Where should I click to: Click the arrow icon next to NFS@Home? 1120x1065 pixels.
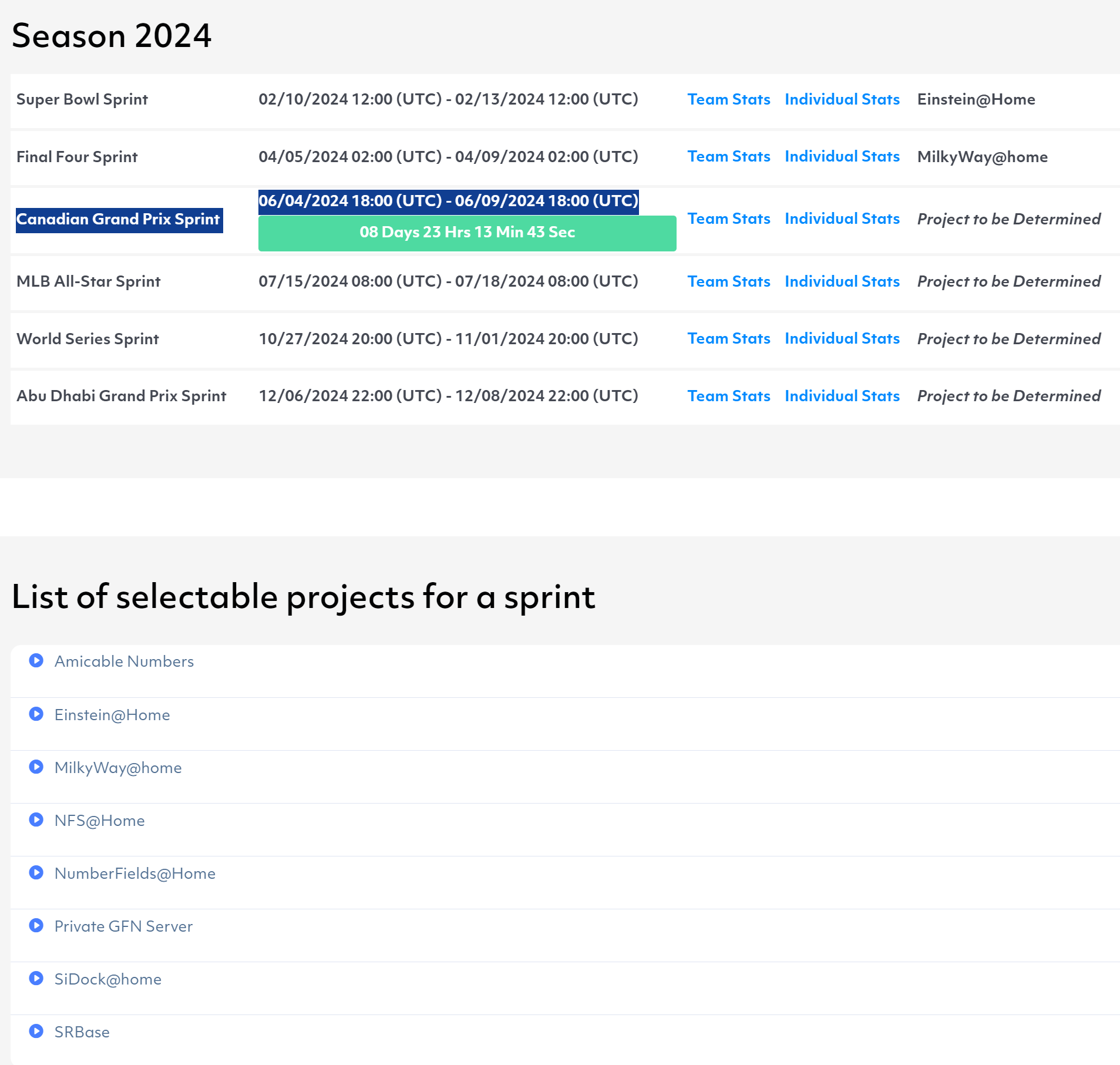point(36,820)
